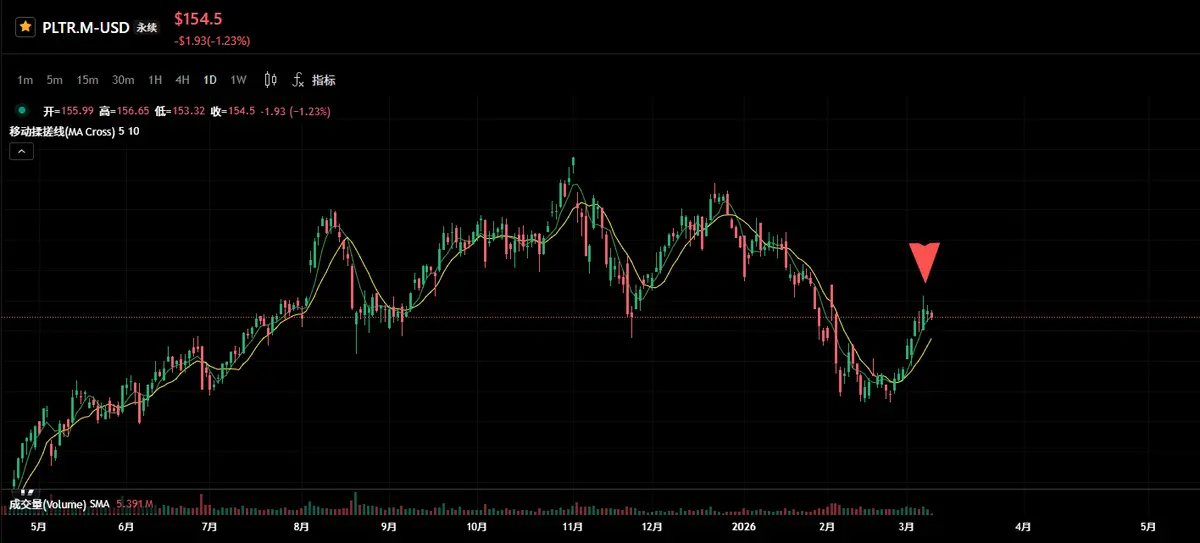Select the 15m interval
The width and height of the screenshot is (1200, 543).
point(88,80)
